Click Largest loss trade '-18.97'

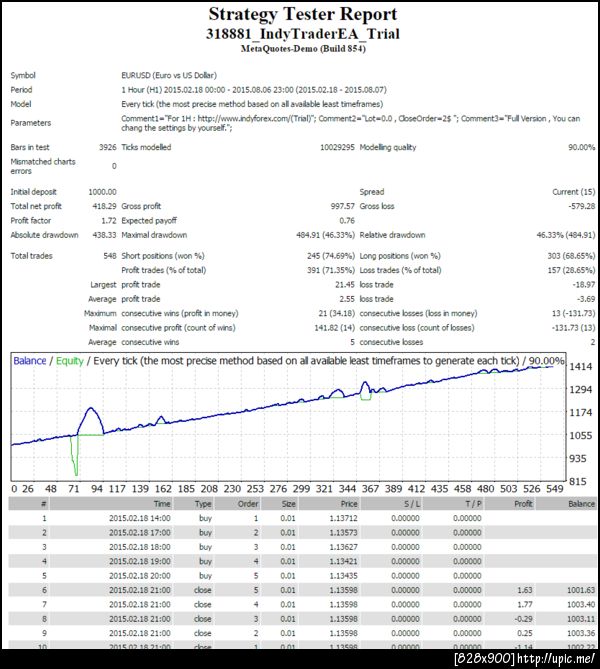(584, 285)
